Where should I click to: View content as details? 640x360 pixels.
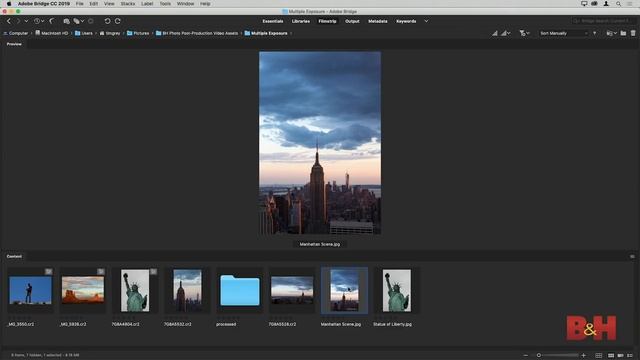(620, 356)
